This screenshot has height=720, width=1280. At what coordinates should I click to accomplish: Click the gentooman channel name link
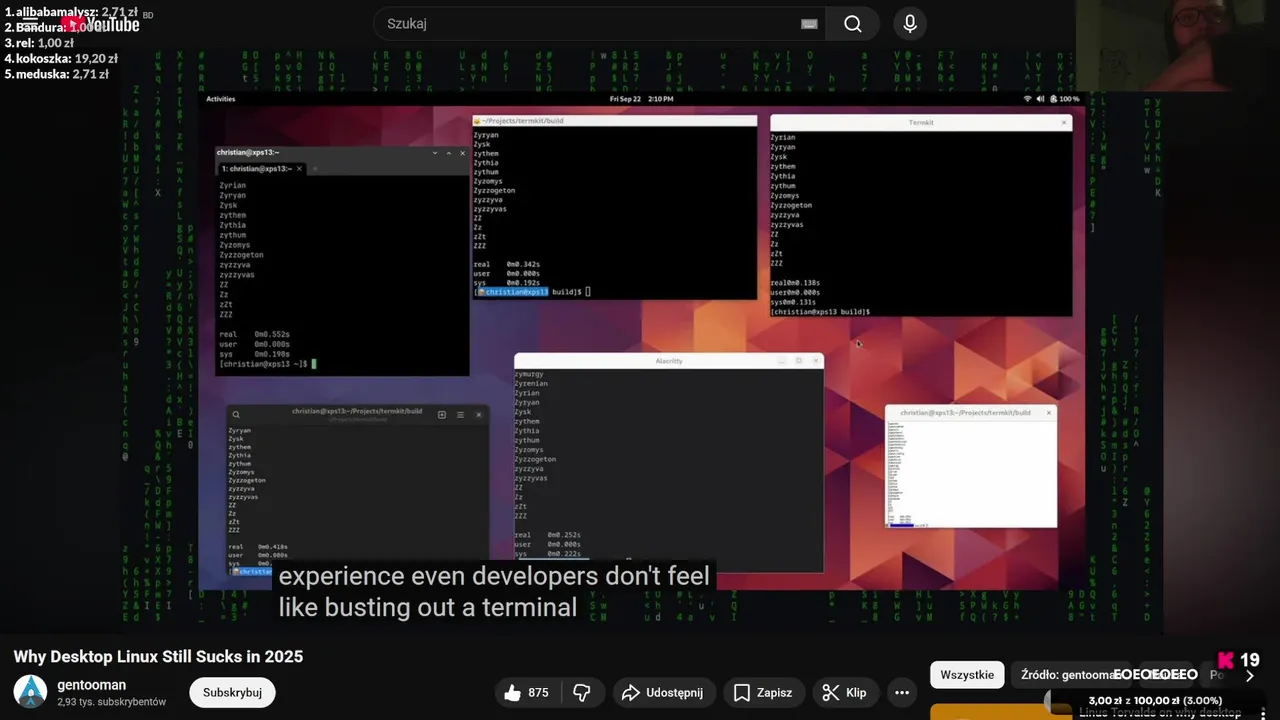[92, 685]
